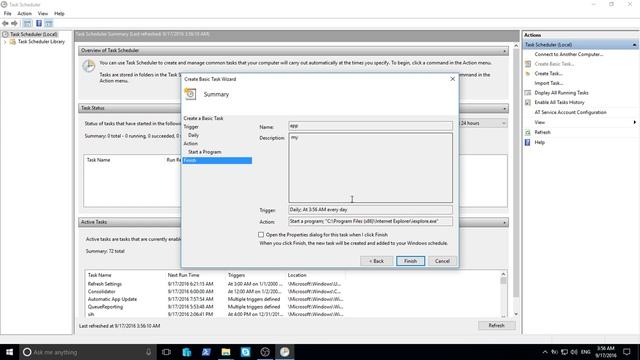Enable Open the Properties dialog checkbox
Viewport: 640px width, 360px height.
click(261, 235)
